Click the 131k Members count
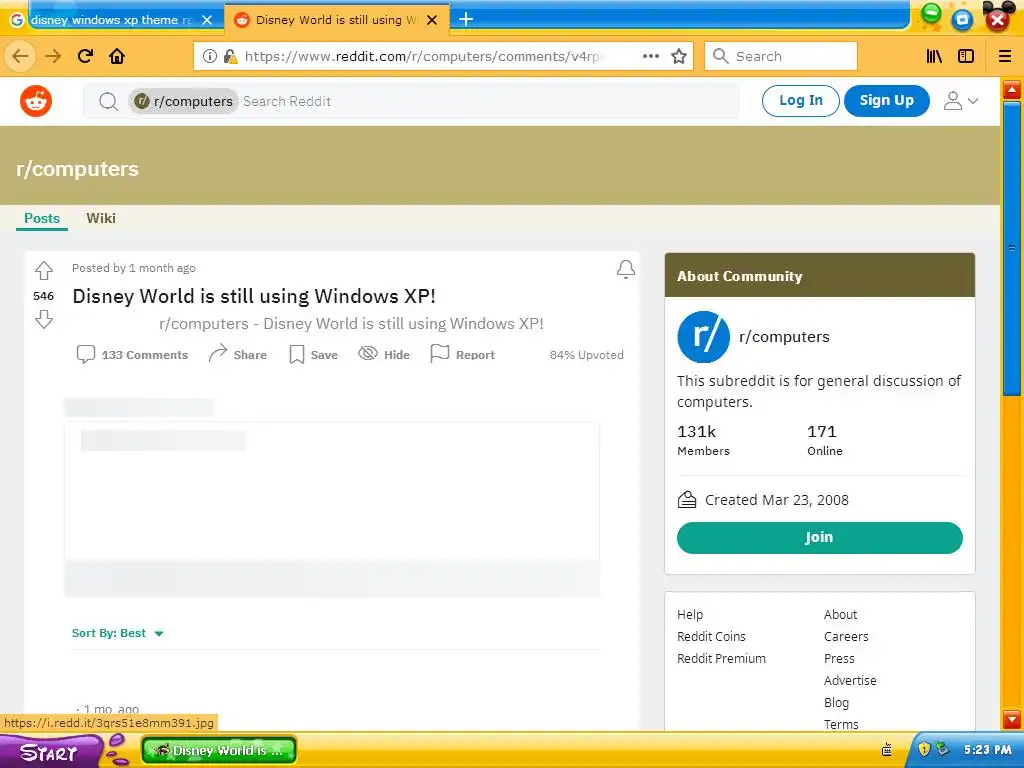Image resolution: width=1024 pixels, height=768 pixels. coord(703,440)
